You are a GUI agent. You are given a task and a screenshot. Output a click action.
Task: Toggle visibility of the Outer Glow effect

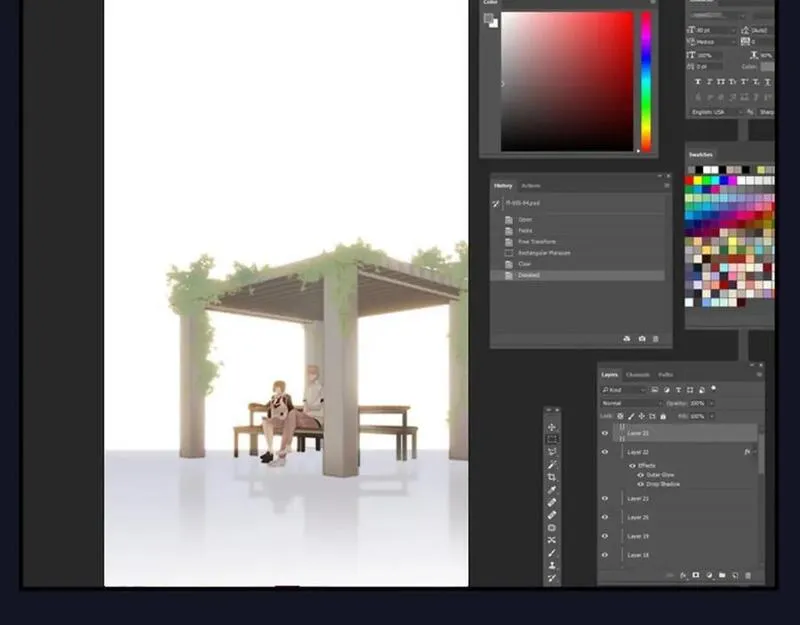pos(641,475)
